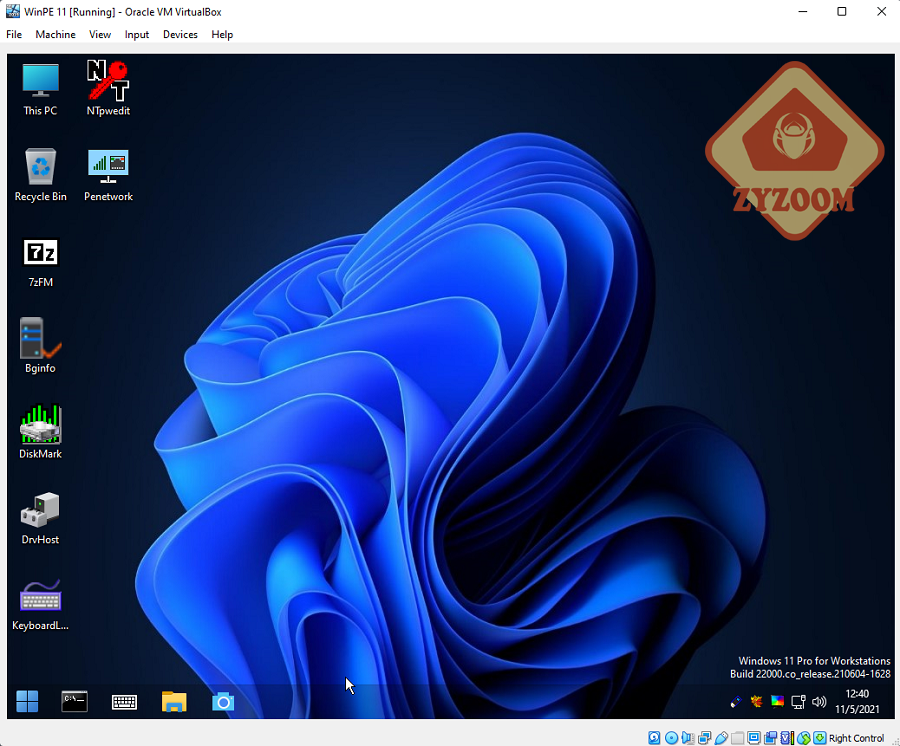Click the optical disc status icon
The image size is (900, 746).
(x=671, y=738)
